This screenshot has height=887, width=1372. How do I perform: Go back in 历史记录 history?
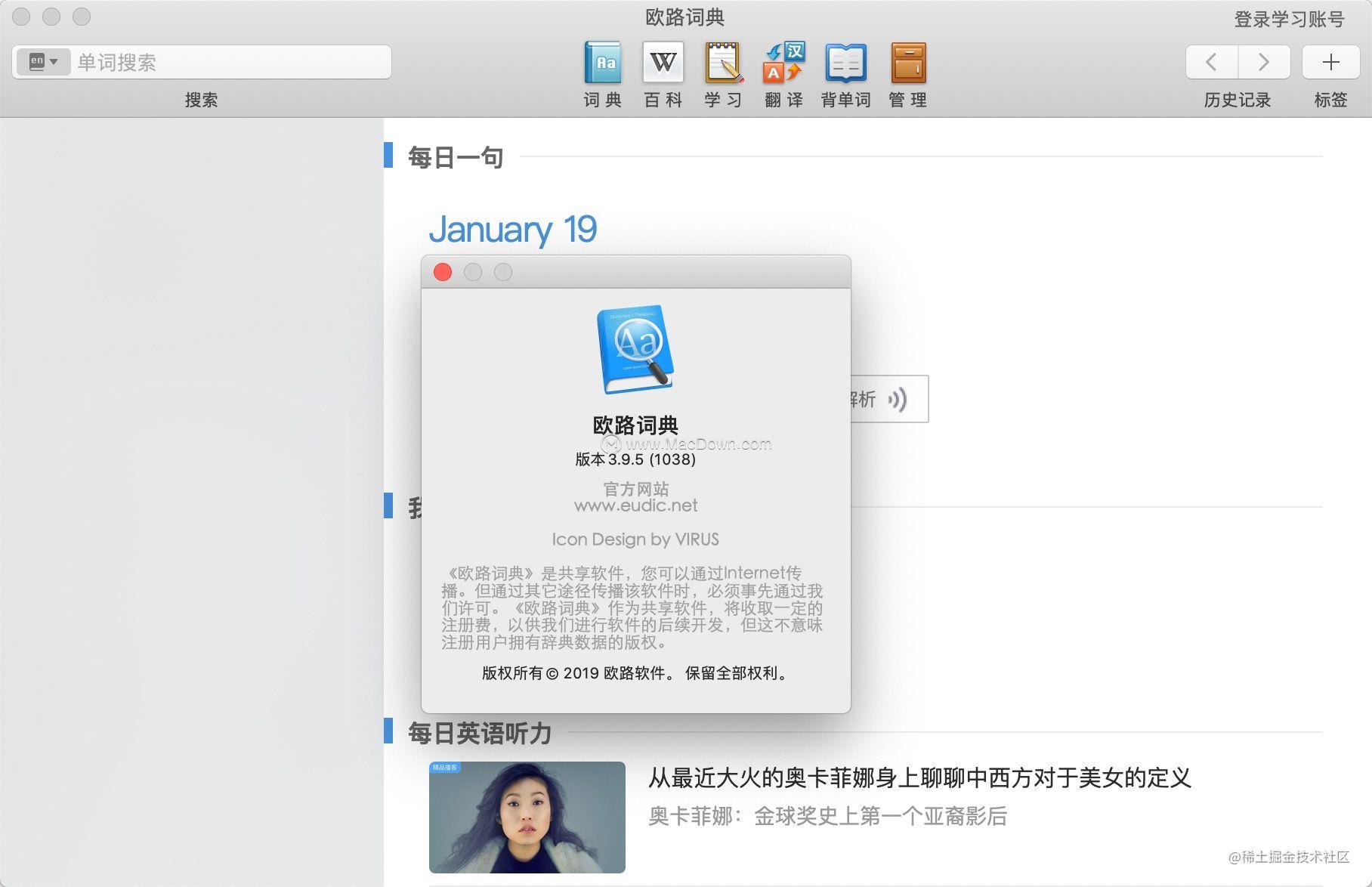1212,62
